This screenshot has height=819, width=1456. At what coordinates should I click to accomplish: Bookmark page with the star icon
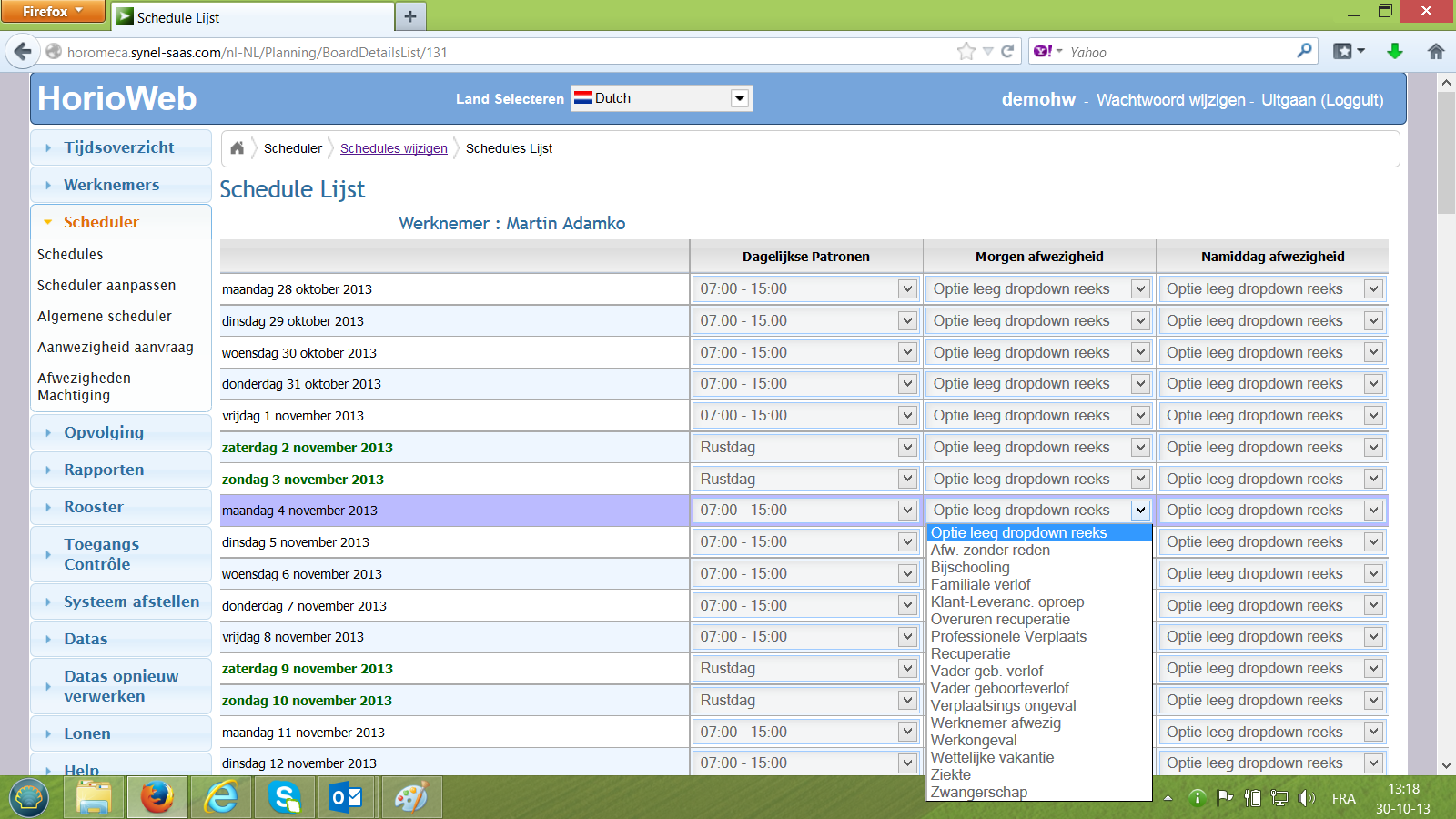pos(966,52)
